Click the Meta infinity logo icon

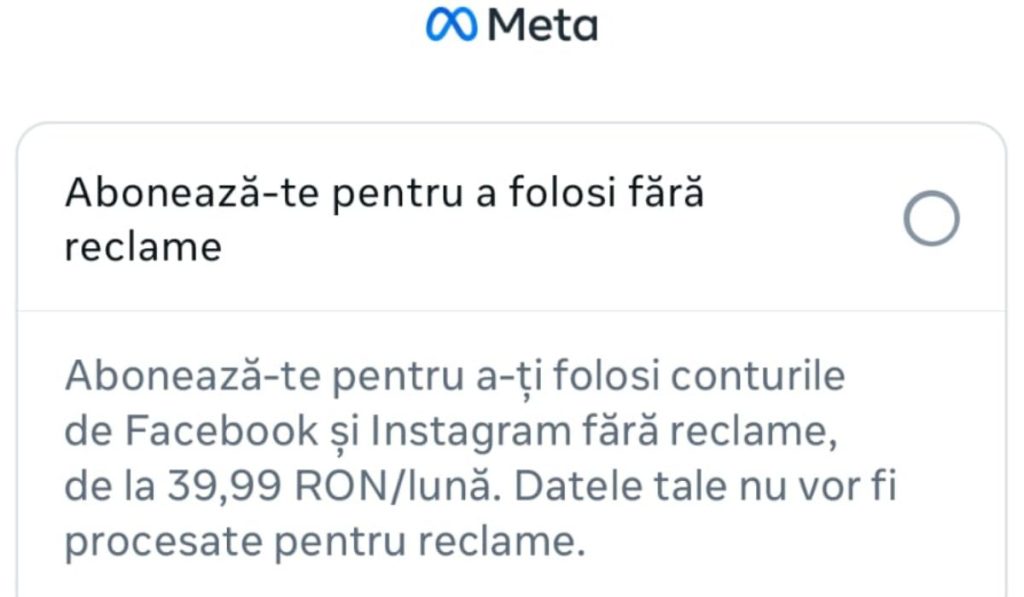451,25
